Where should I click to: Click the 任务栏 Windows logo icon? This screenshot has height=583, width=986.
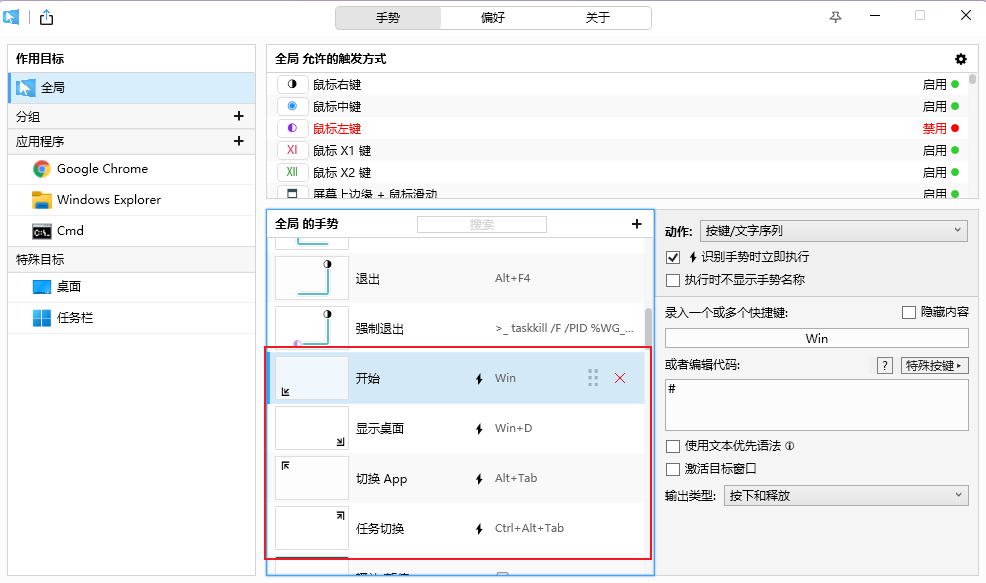click(x=42, y=318)
